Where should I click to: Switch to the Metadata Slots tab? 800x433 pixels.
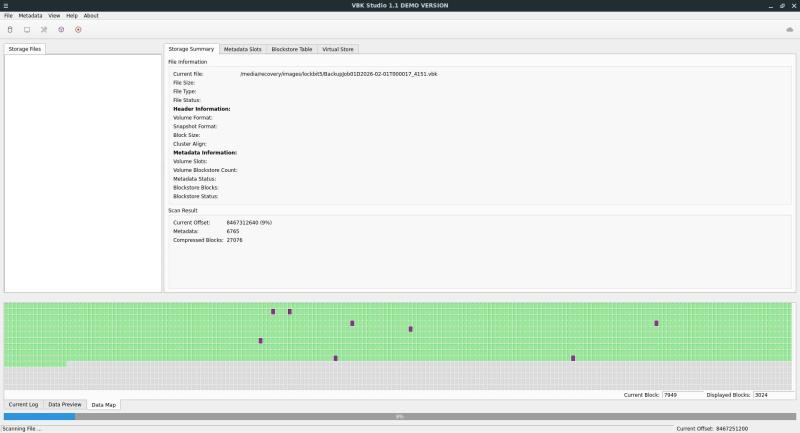coord(243,49)
